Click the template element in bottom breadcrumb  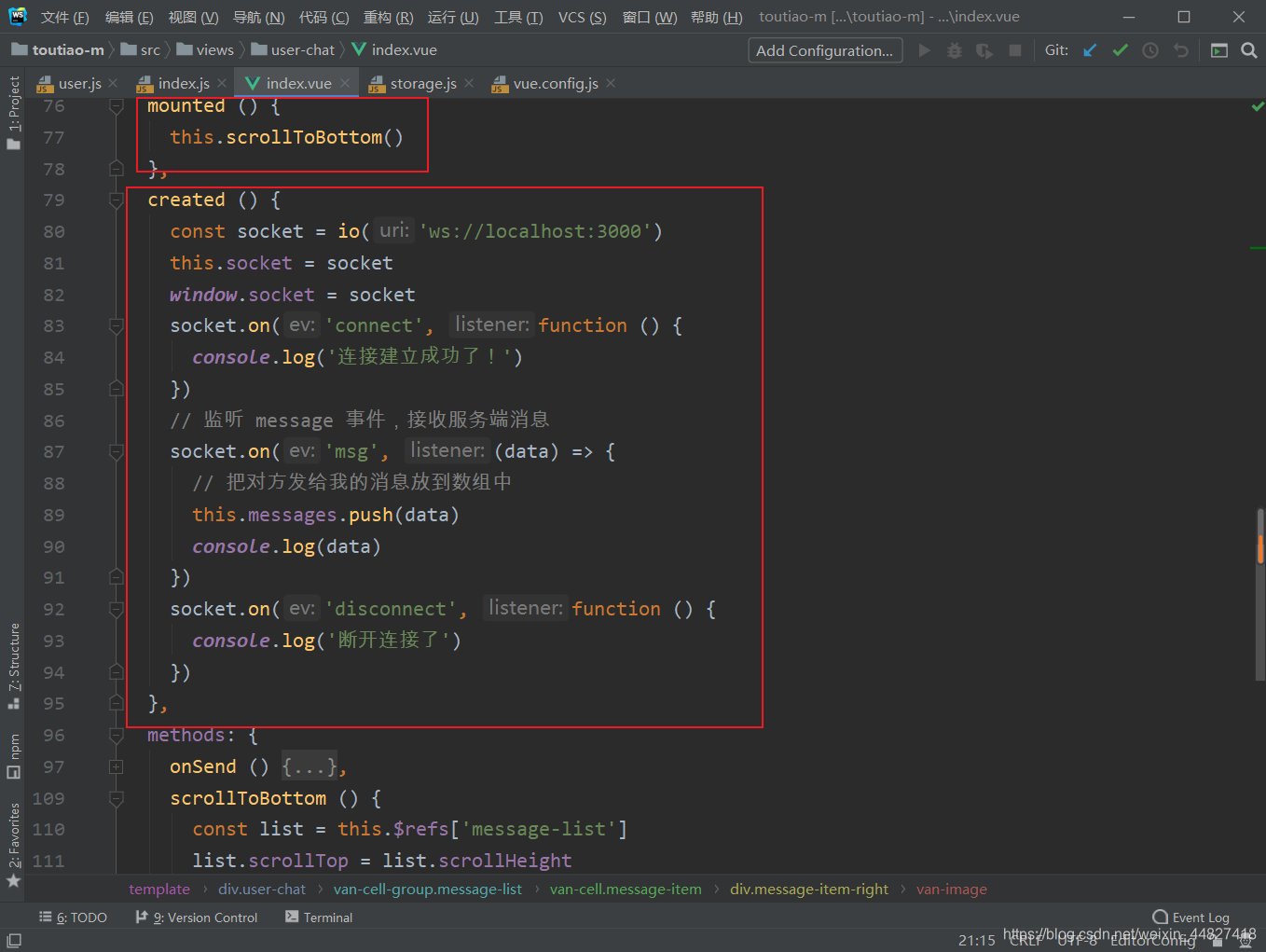(159, 890)
